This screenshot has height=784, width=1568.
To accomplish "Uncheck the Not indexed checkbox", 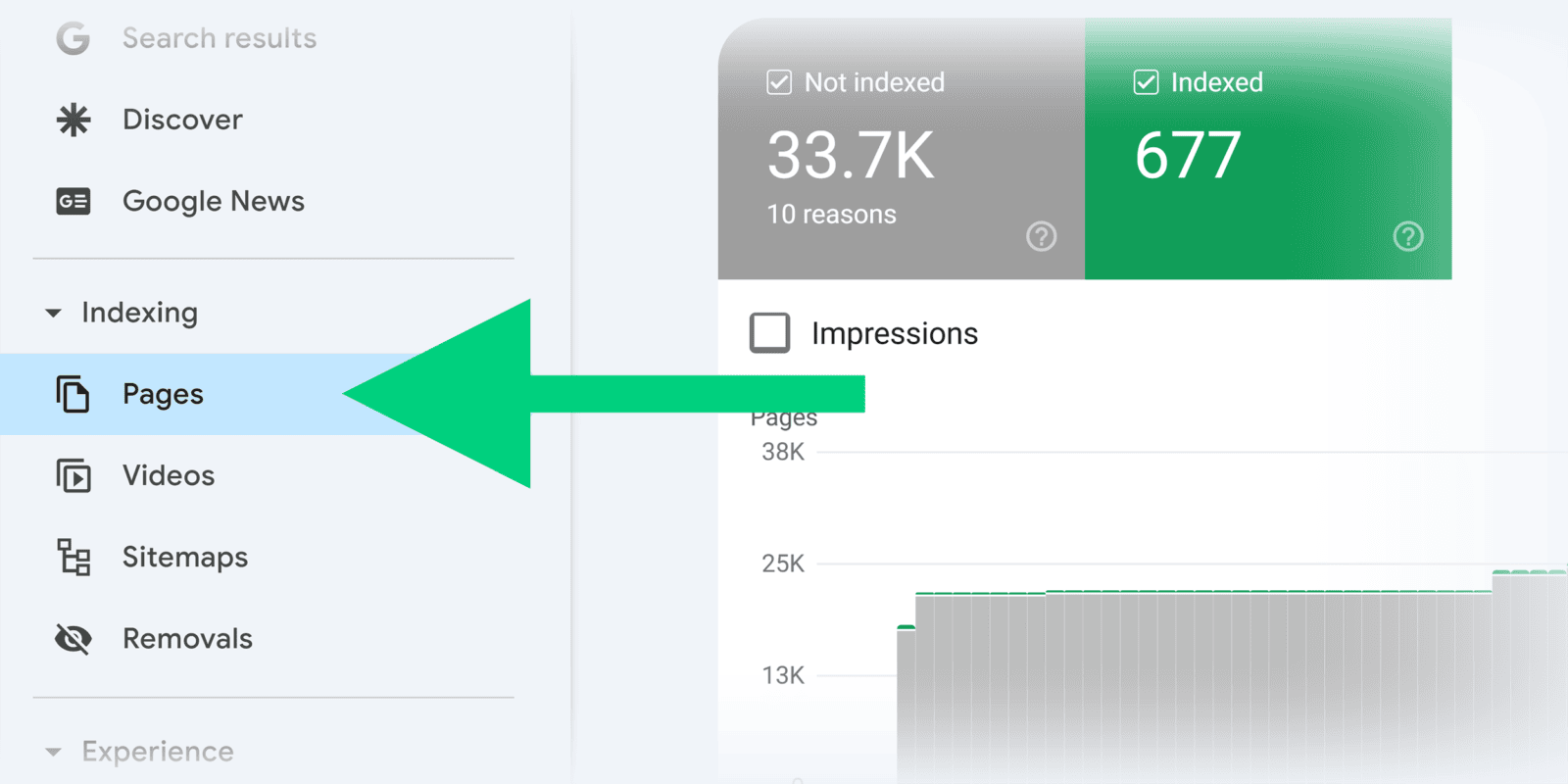I will tap(779, 82).
